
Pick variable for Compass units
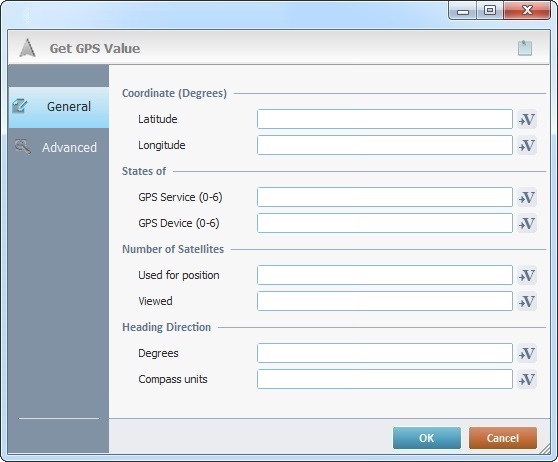[527, 379]
